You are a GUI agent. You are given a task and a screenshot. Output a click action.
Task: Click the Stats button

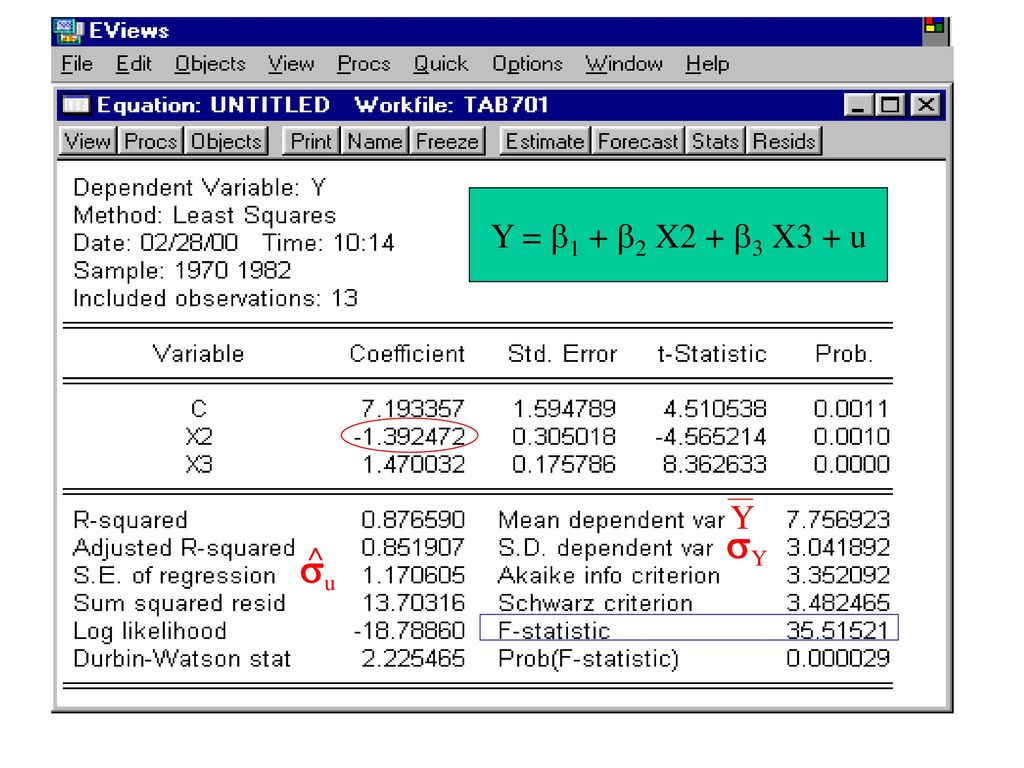715,141
